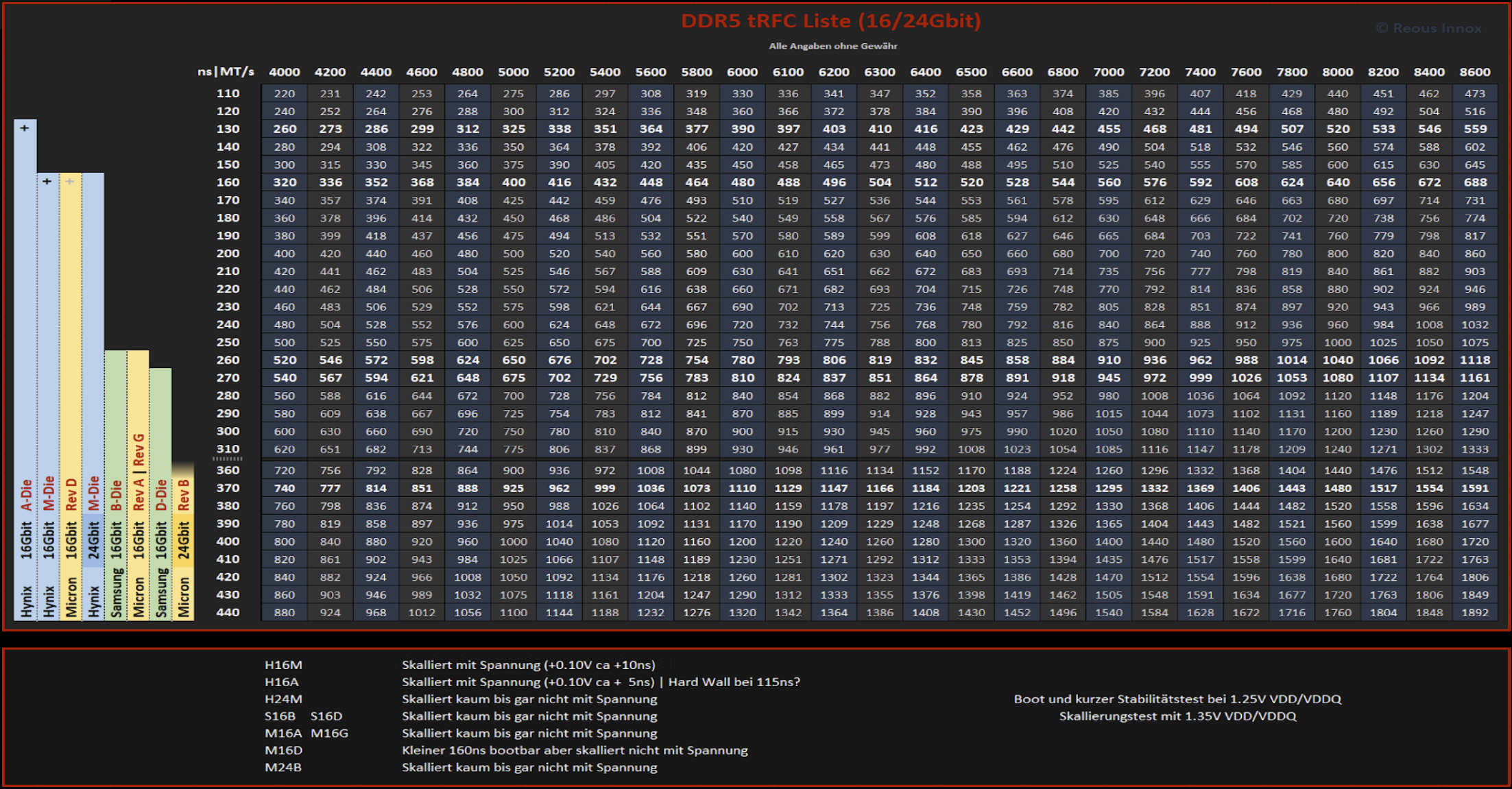
Task: Select the Samsung 16Gbit B-Die green bar
Action: pyautogui.click(x=115, y=480)
